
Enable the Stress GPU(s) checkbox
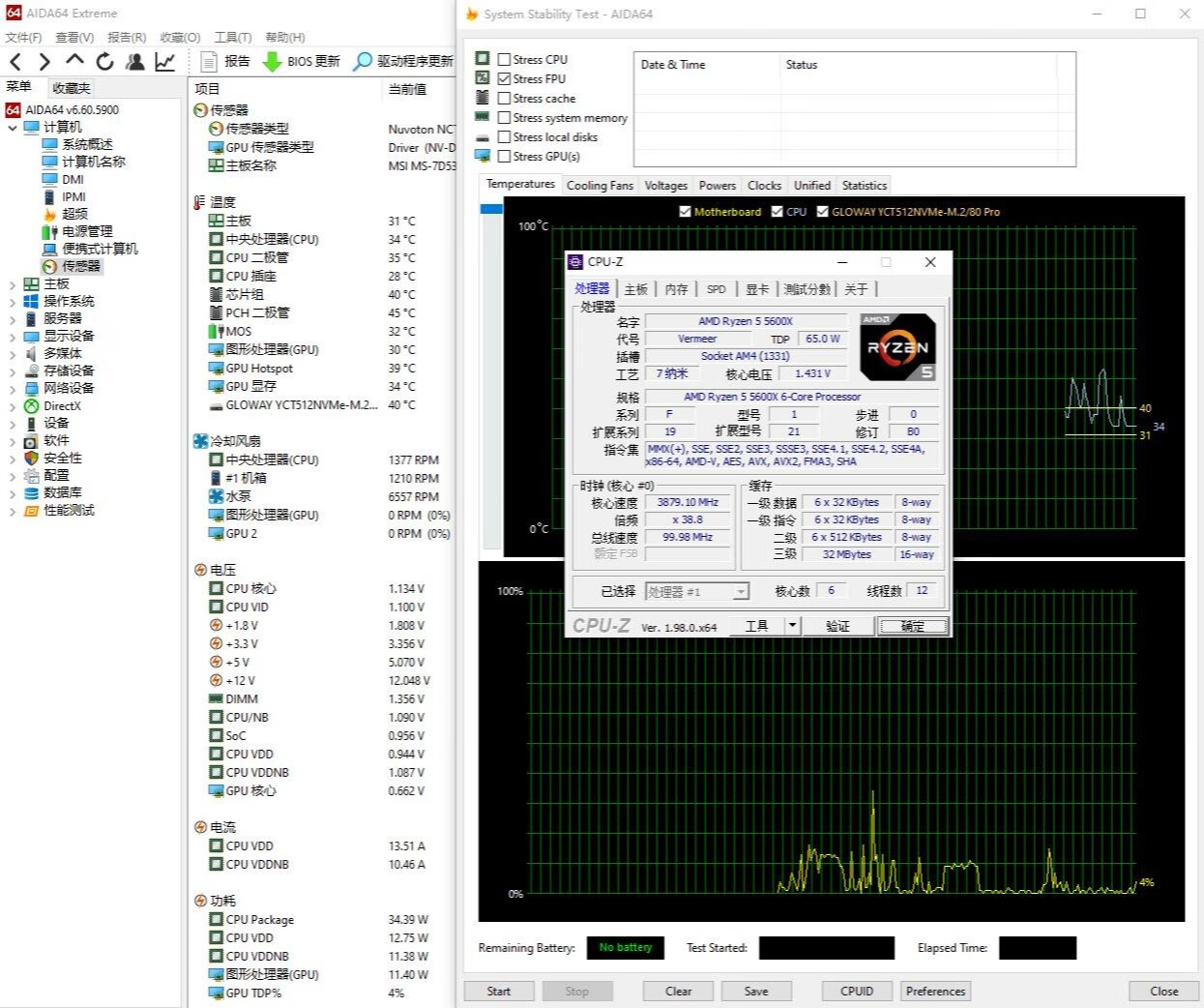coord(504,156)
